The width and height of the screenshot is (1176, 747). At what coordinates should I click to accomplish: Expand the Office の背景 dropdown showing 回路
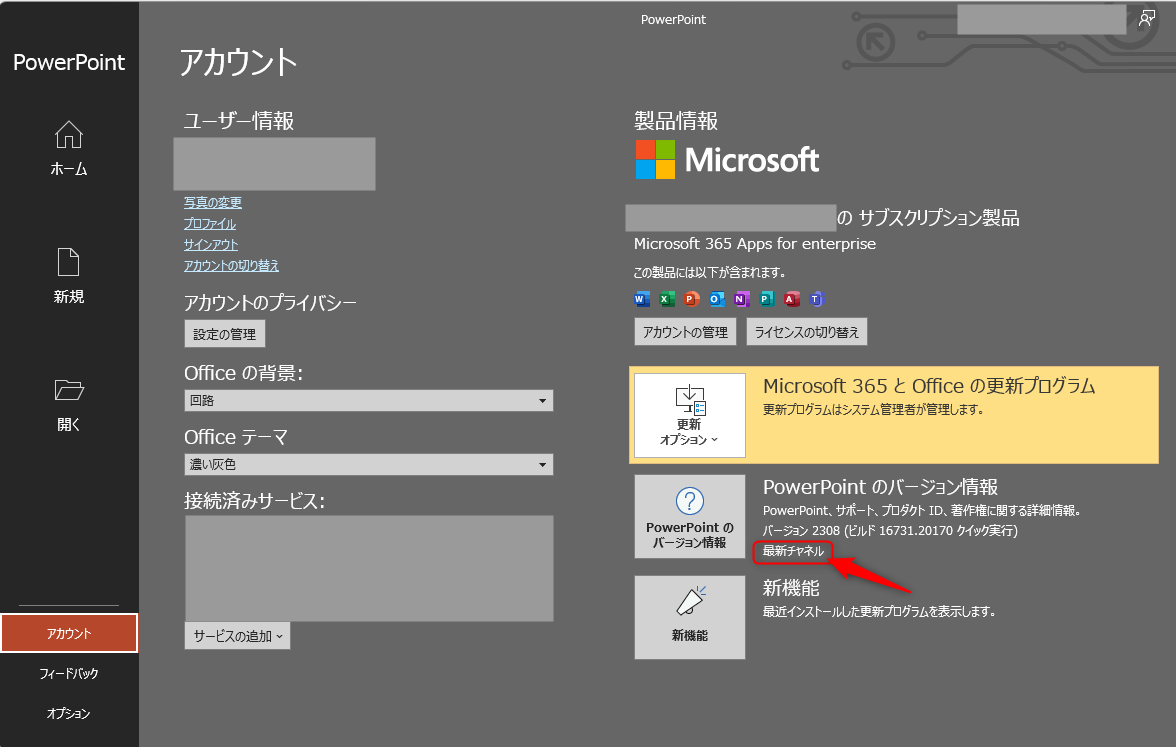368,400
